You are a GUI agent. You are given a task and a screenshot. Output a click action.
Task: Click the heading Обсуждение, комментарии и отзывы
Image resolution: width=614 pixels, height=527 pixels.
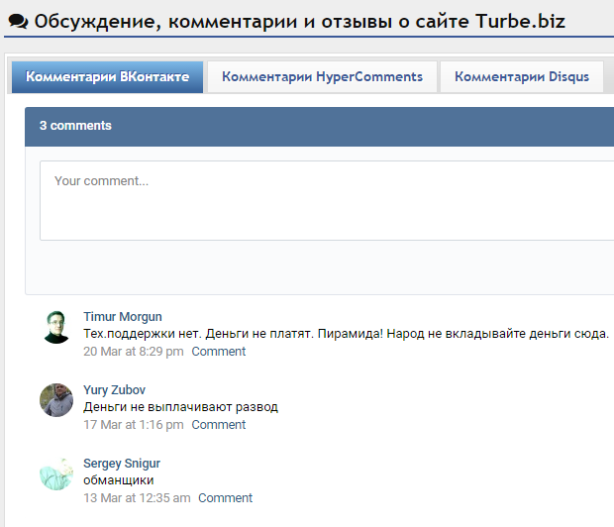tap(300, 22)
